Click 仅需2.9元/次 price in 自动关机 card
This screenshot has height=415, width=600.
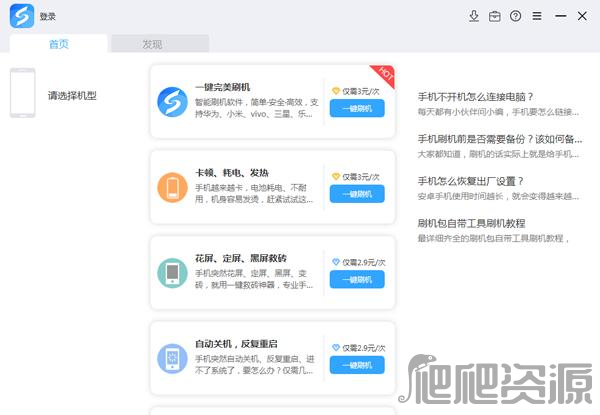tap(364, 348)
